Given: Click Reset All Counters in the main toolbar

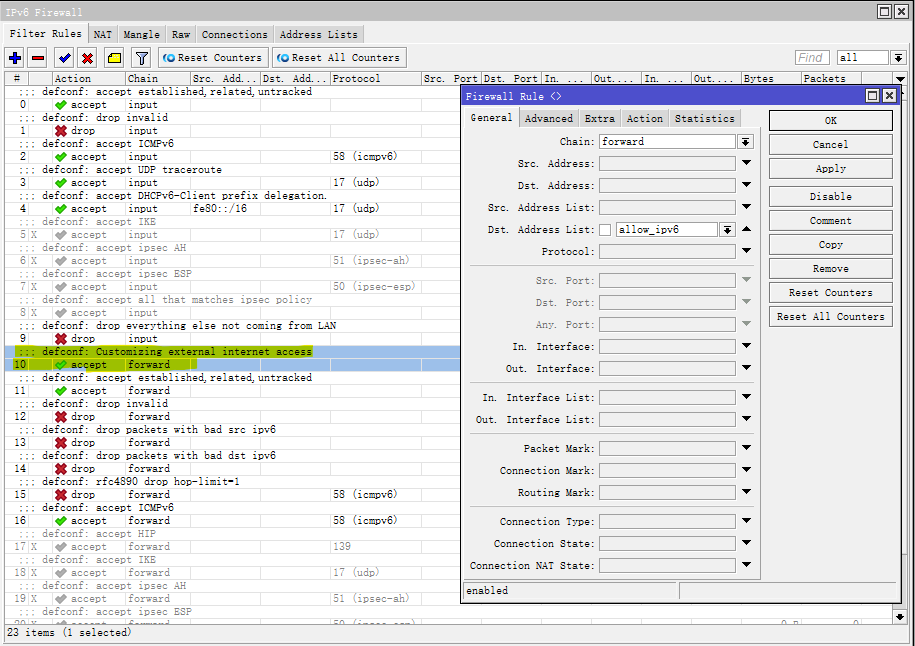Looking at the screenshot, I should (339, 58).
